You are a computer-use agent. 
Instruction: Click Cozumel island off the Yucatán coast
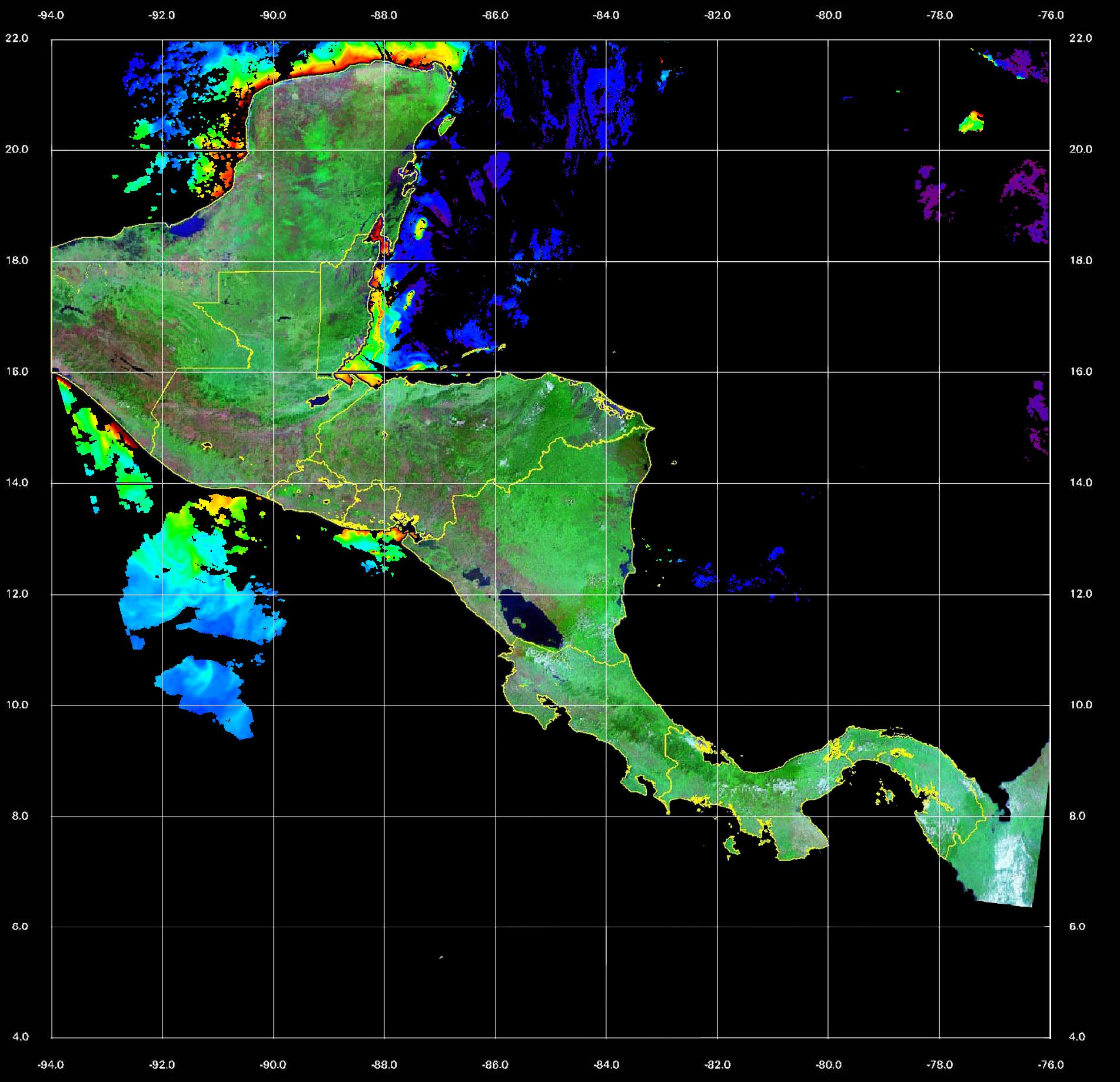447,124
